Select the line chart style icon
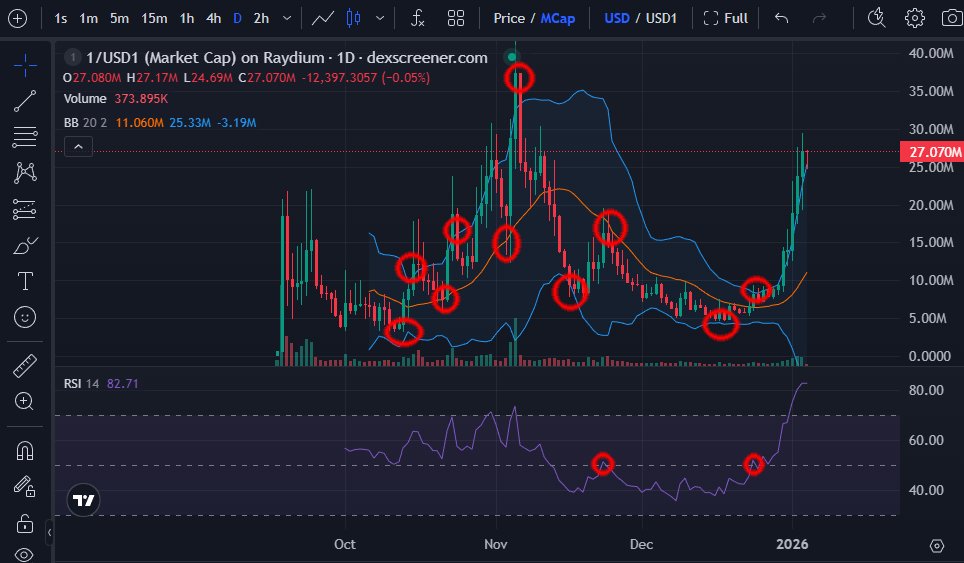964x563 pixels. 322,18
